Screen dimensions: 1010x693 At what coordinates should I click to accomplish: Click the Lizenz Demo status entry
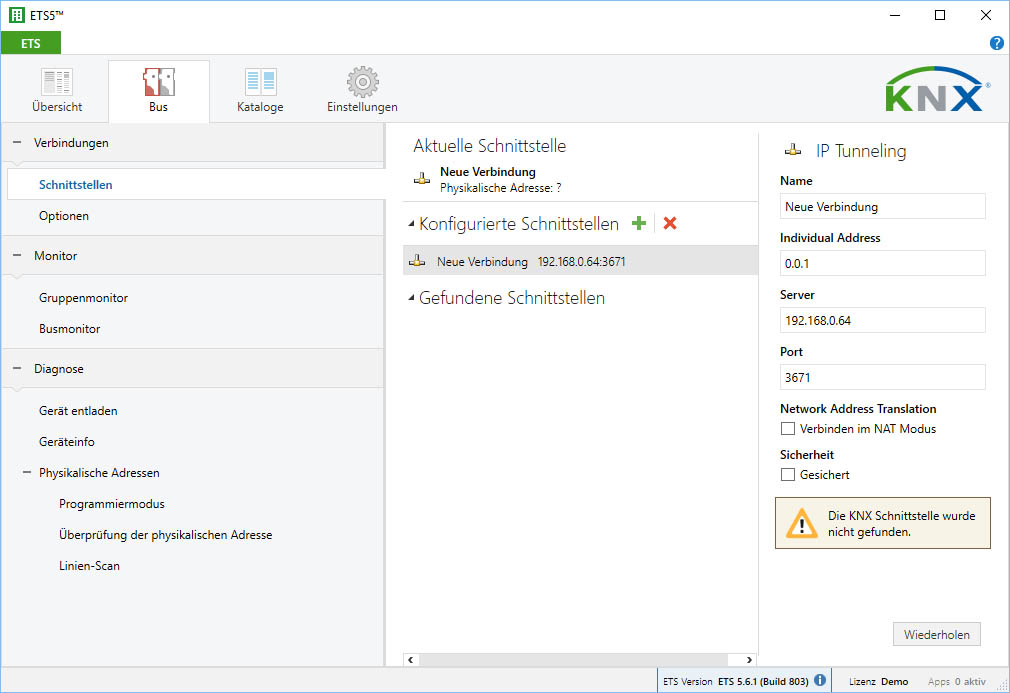tap(879, 681)
